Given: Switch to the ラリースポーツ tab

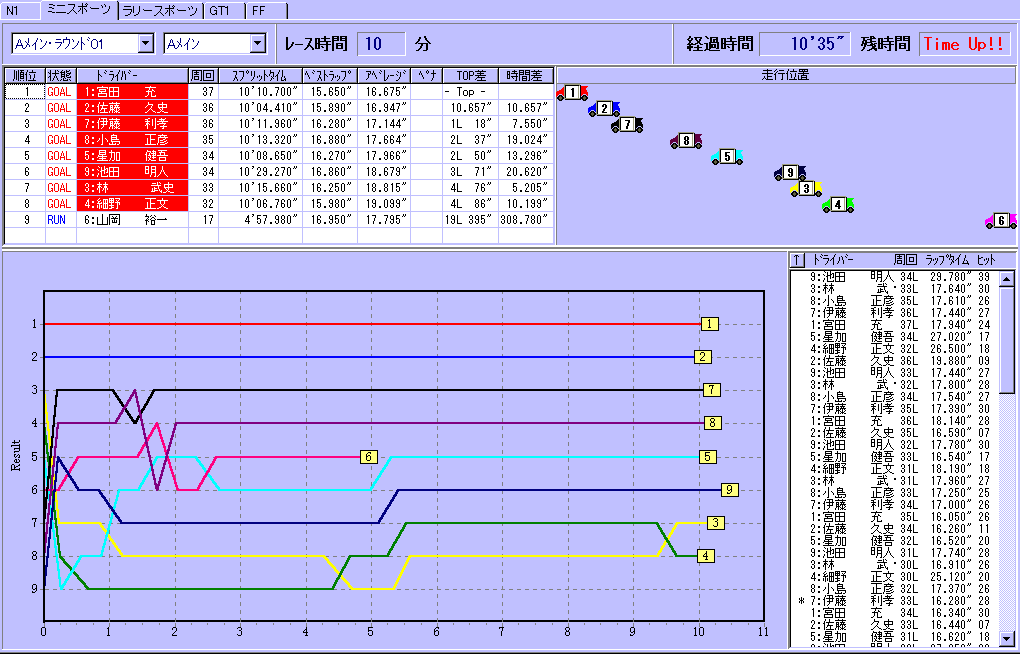Looking at the screenshot, I should (160, 10).
